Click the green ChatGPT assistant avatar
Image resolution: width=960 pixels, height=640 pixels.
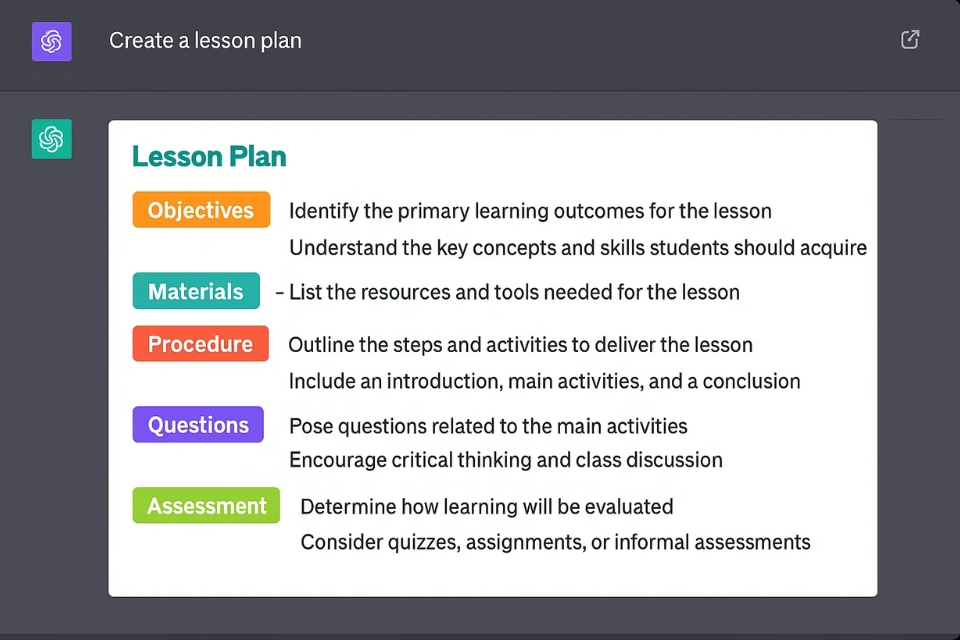[51, 139]
